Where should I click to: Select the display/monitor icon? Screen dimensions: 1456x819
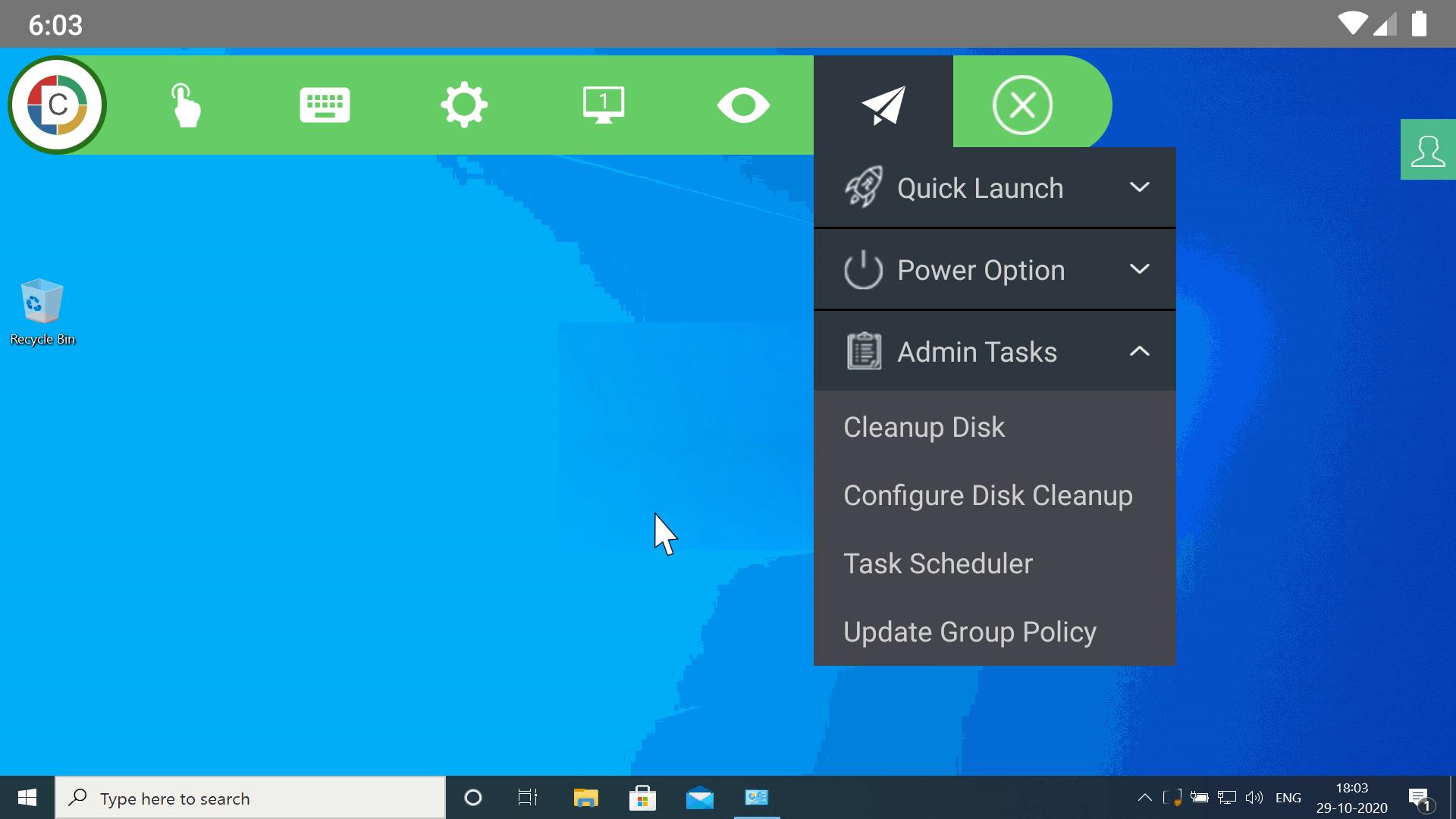coord(603,104)
